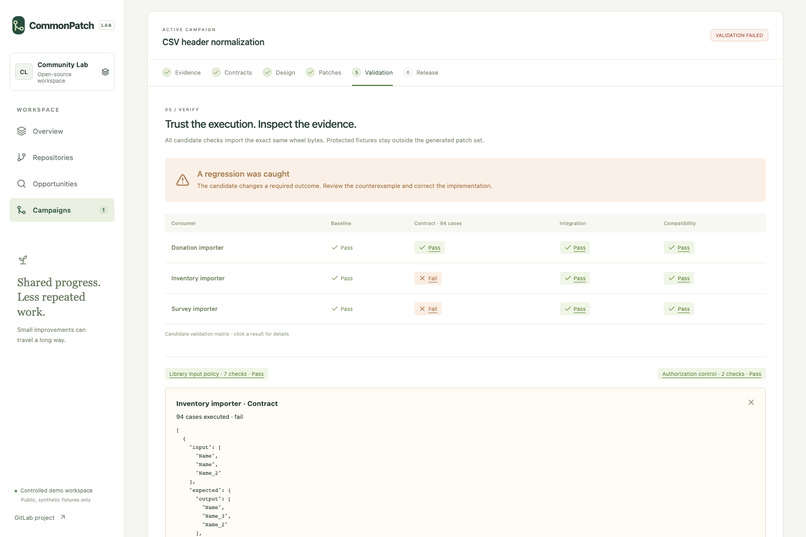Click the Survey importer row label
The height and width of the screenshot is (537, 806).
(194, 309)
